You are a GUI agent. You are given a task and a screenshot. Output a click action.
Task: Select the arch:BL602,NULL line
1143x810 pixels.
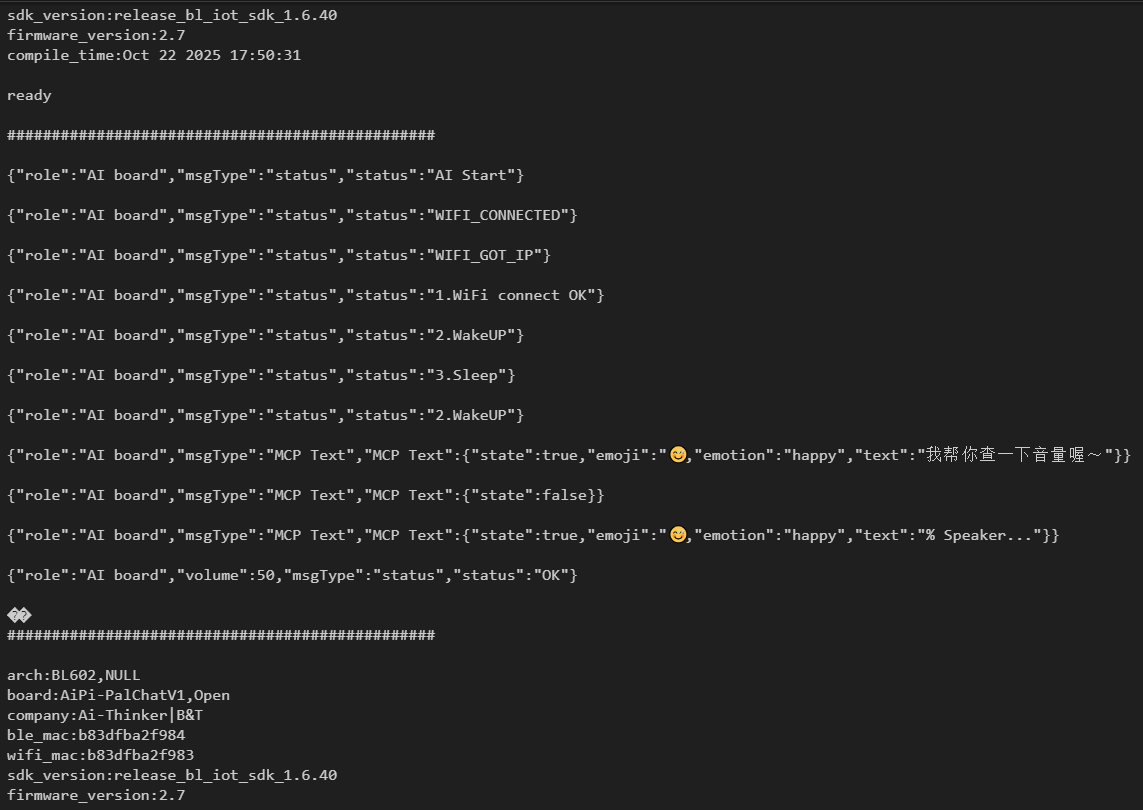tap(74, 675)
